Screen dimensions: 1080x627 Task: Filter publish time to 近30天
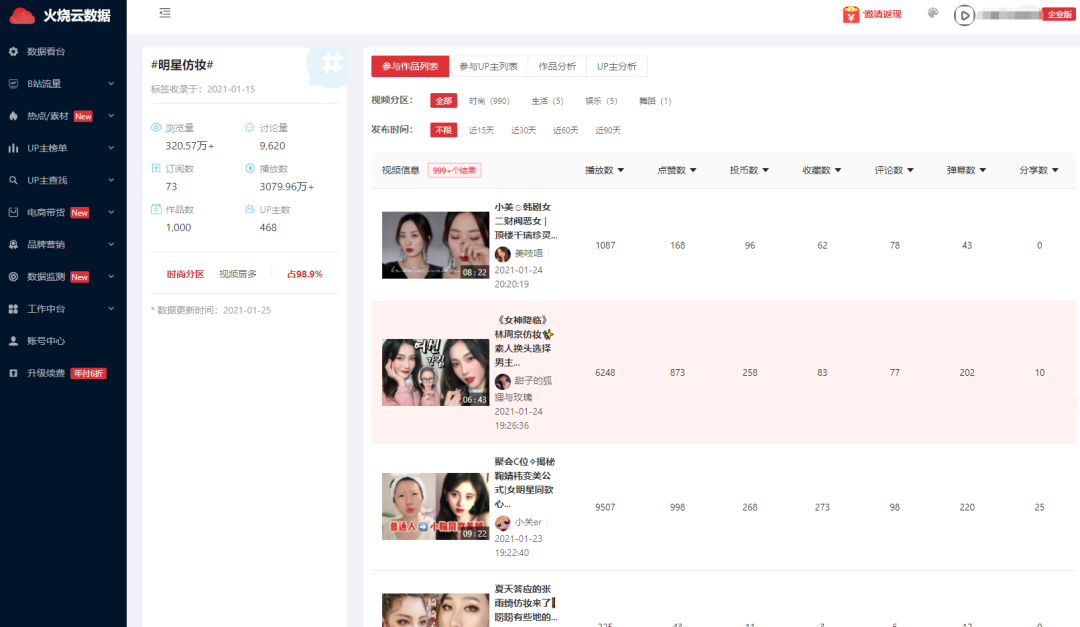coord(523,130)
